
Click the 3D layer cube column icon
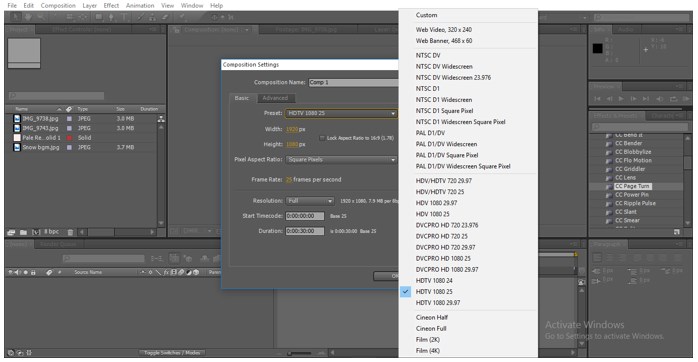196,272
